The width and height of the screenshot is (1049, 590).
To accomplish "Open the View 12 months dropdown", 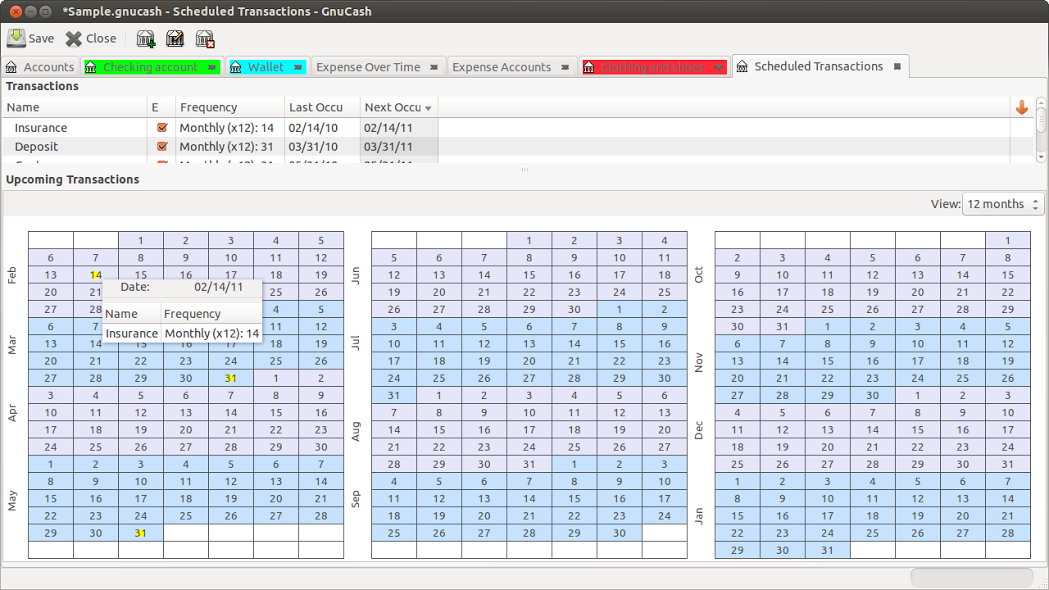I will [1003, 204].
